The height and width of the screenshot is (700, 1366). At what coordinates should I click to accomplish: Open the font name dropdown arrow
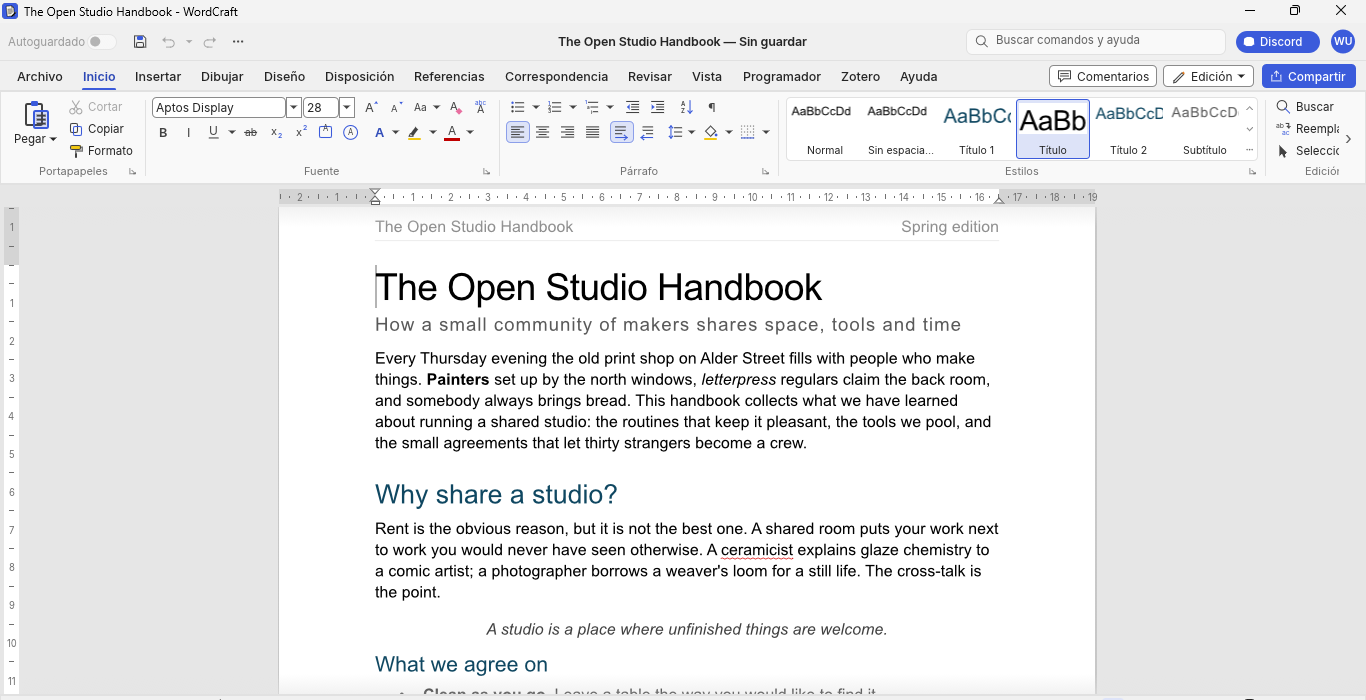coord(294,108)
